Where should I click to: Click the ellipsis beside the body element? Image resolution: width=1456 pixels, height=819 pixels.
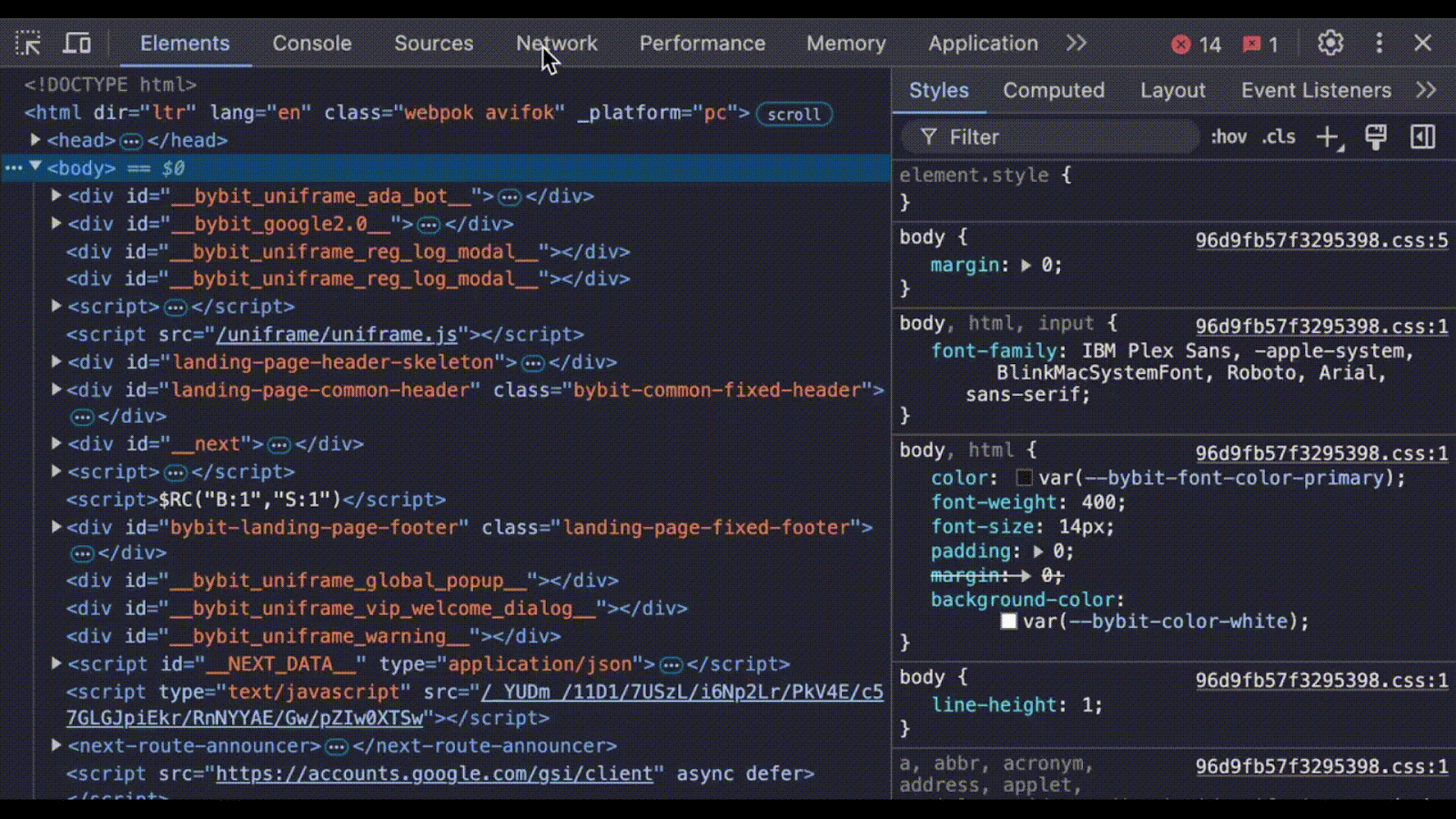click(13, 167)
